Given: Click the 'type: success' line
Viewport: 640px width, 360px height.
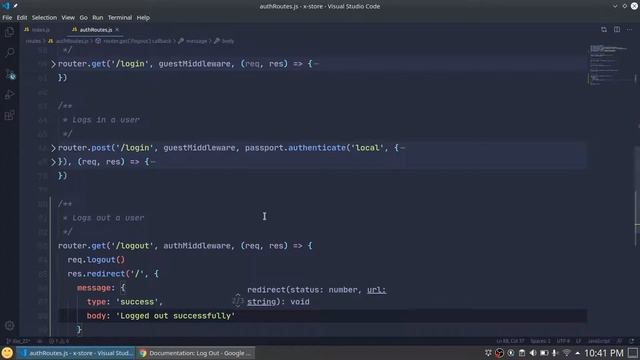Looking at the screenshot, I should [124, 302].
